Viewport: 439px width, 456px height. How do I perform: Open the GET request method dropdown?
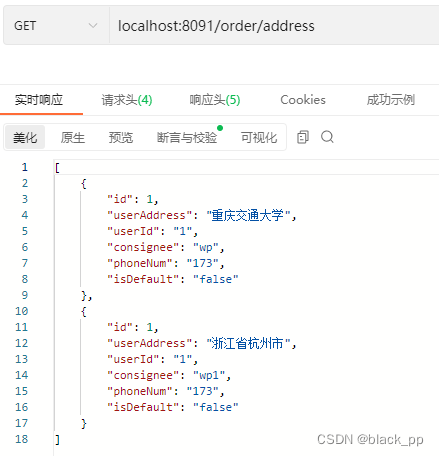56,25
